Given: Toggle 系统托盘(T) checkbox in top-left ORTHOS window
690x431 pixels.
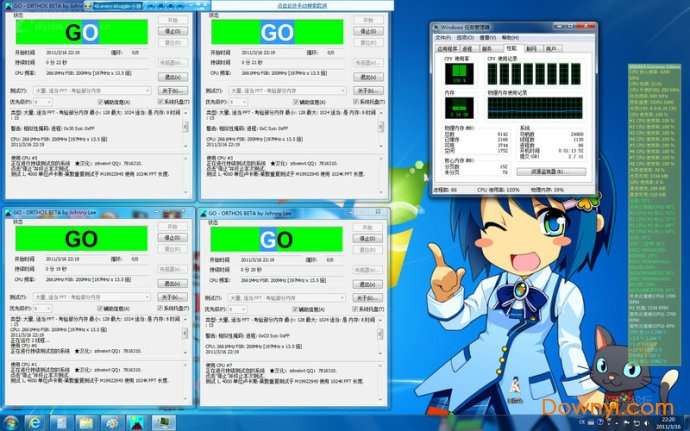Looking at the screenshot, I should (x=161, y=102).
